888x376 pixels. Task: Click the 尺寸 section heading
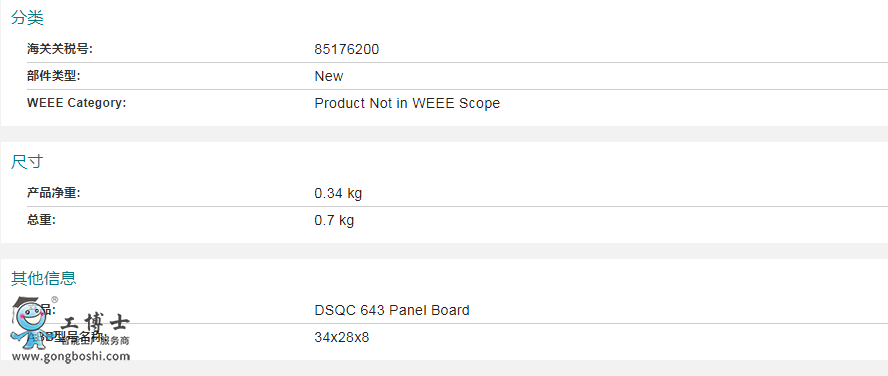27,161
